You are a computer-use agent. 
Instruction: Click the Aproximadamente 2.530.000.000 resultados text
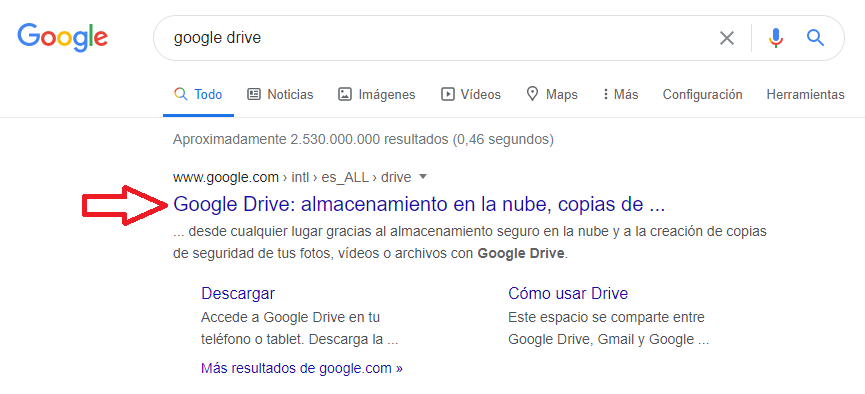tap(363, 140)
